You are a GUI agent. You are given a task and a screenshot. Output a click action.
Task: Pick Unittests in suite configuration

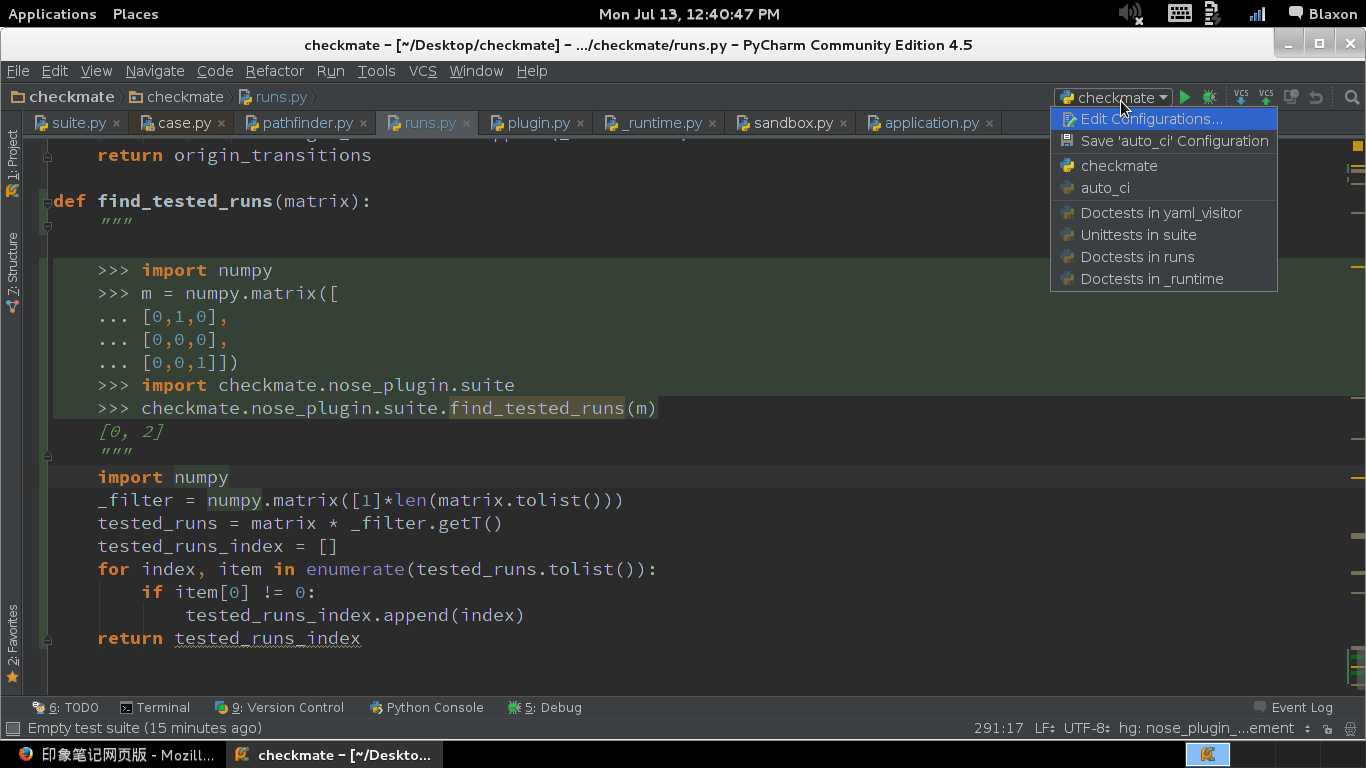[1164, 235]
